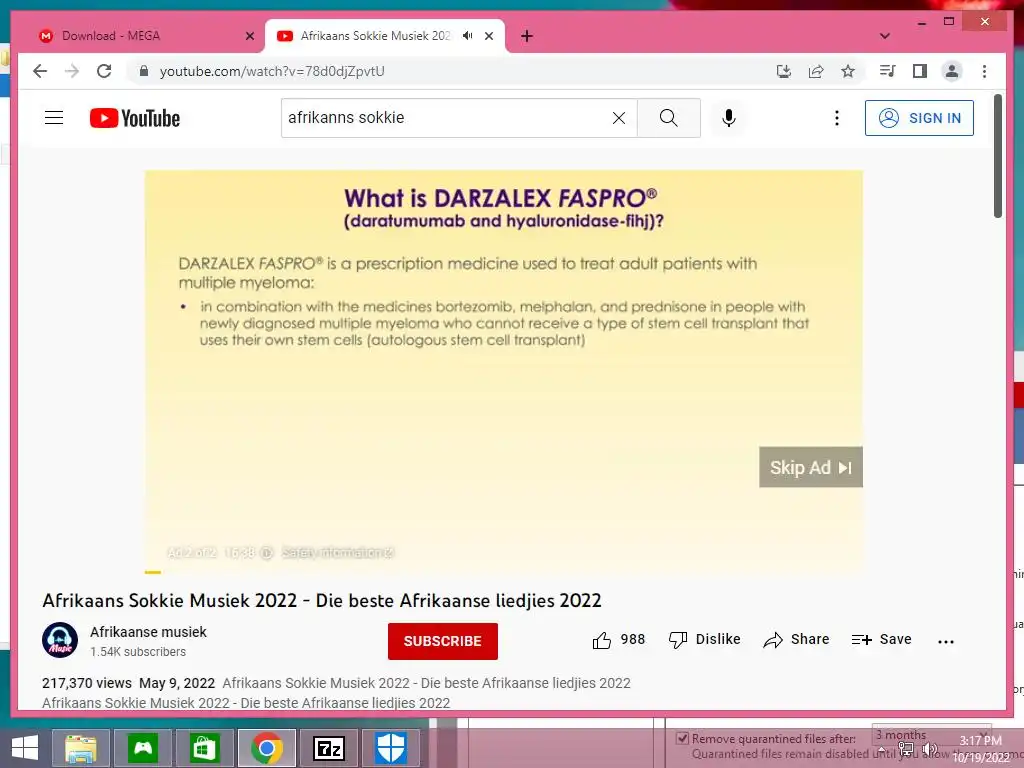Screen dimensions: 1024x768
Task: Go to YouTube home via logo
Action: pyautogui.click(x=135, y=118)
